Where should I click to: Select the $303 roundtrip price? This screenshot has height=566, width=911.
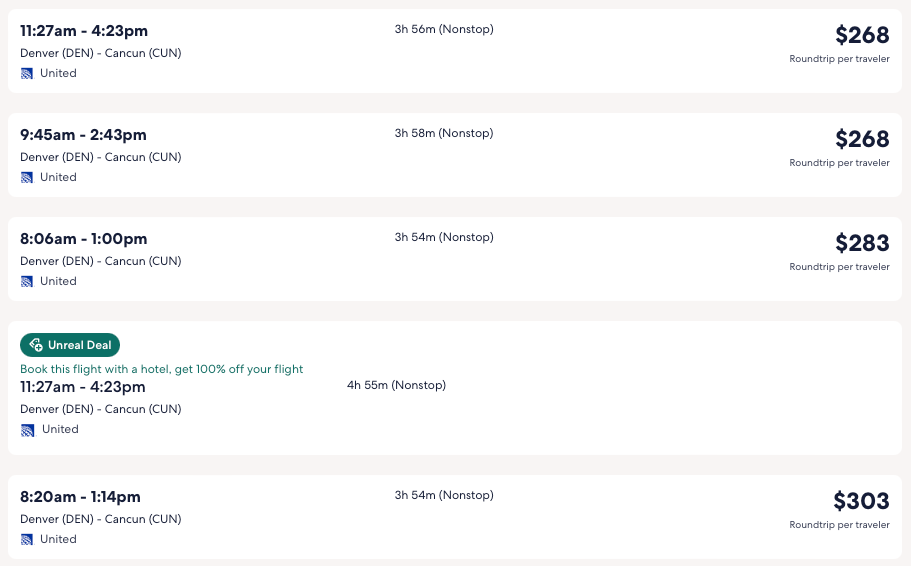(861, 501)
